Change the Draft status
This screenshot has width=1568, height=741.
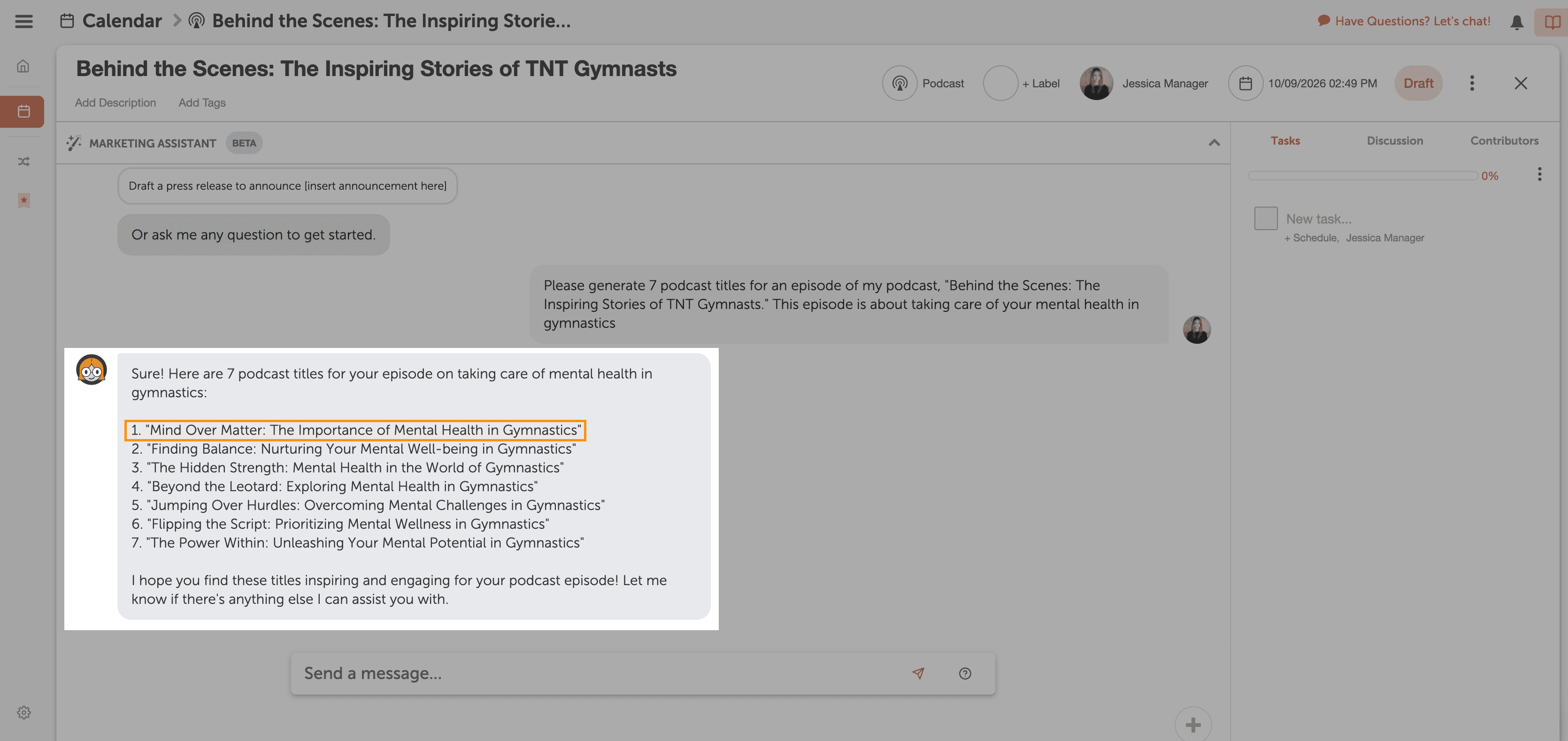coord(1418,84)
